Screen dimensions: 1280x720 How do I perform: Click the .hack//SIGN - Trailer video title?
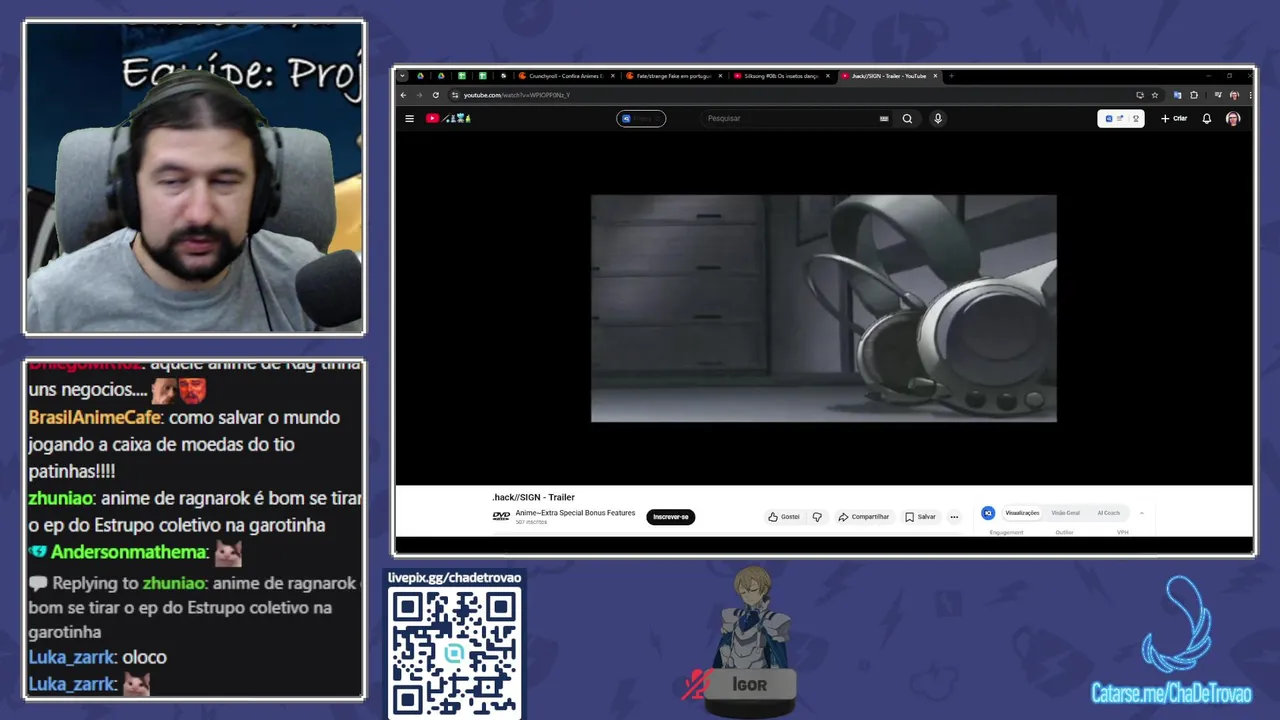[533, 497]
